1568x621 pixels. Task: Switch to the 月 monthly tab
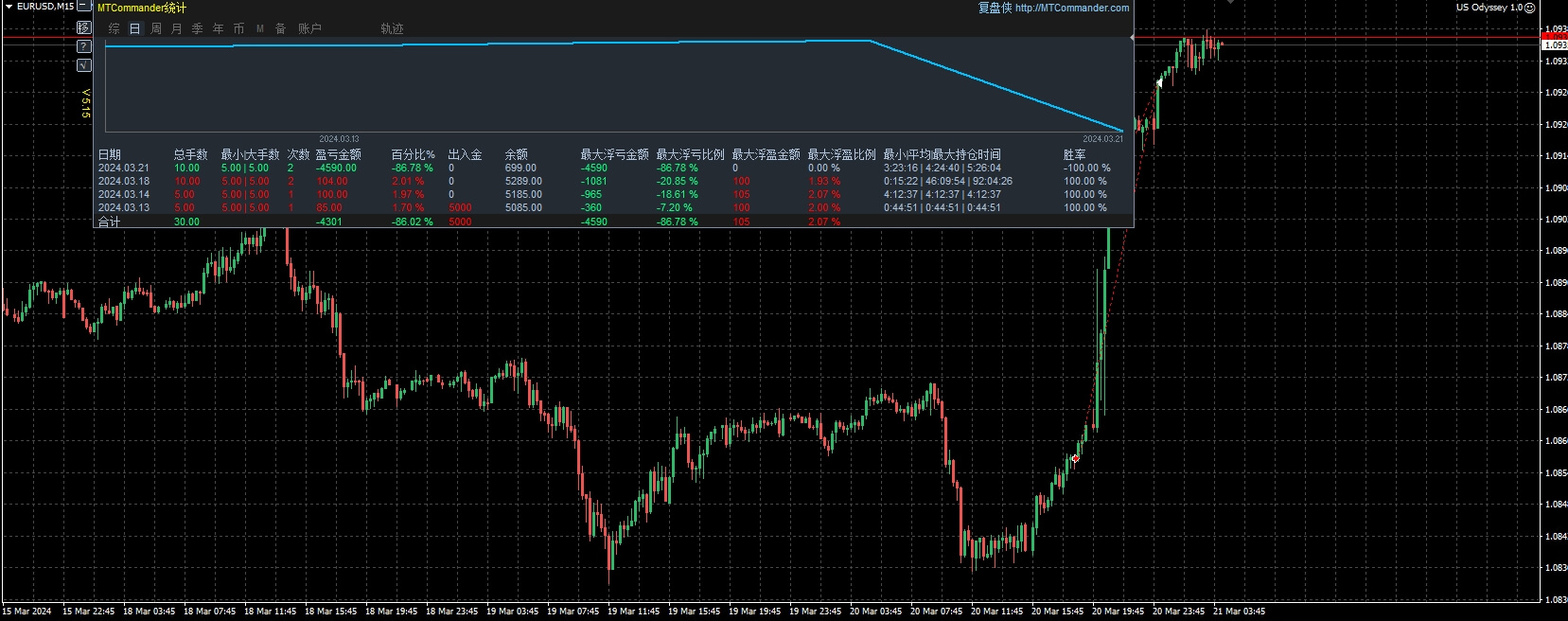click(x=177, y=29)
